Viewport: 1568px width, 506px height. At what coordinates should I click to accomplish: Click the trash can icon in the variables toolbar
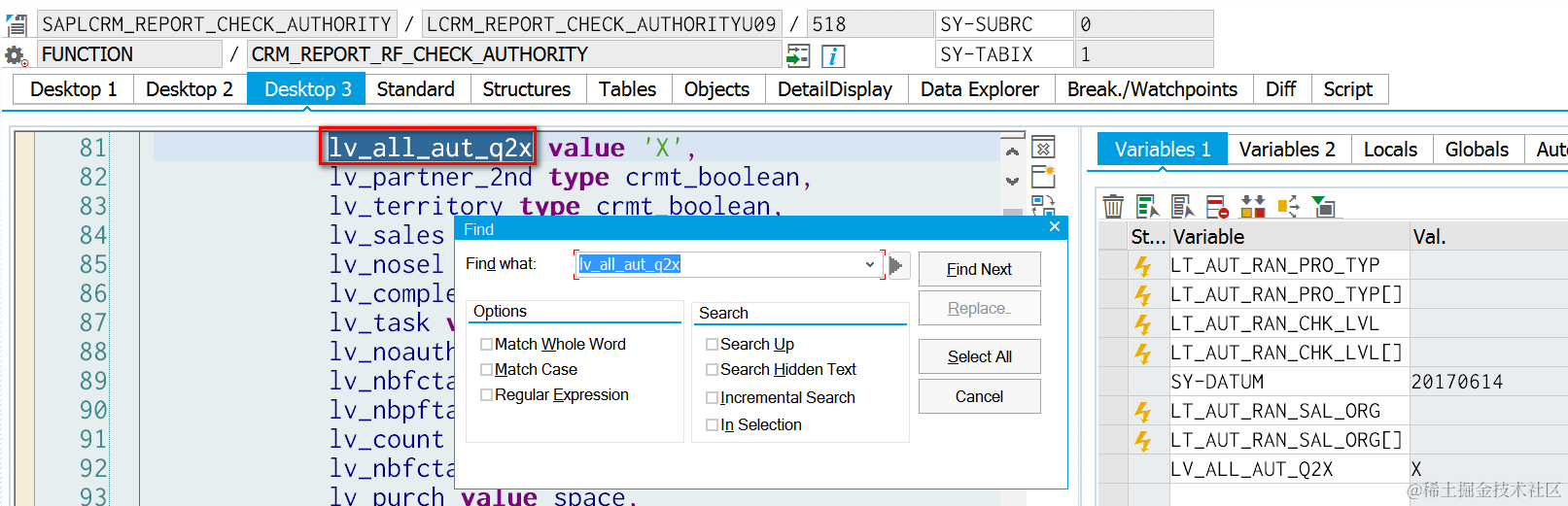(x=1114, y=206)
